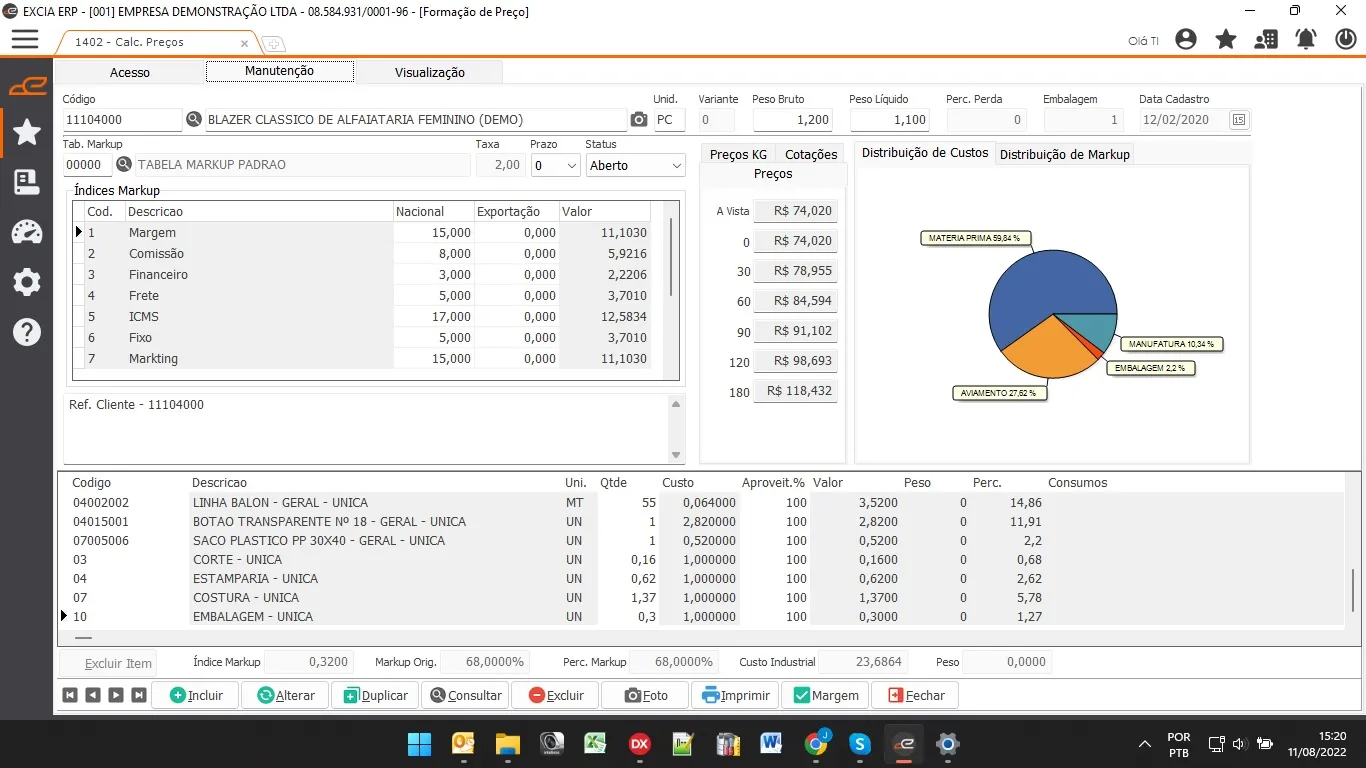Click the Peso Bruto field
This screenshot has height=768, width=1366.
794,120
